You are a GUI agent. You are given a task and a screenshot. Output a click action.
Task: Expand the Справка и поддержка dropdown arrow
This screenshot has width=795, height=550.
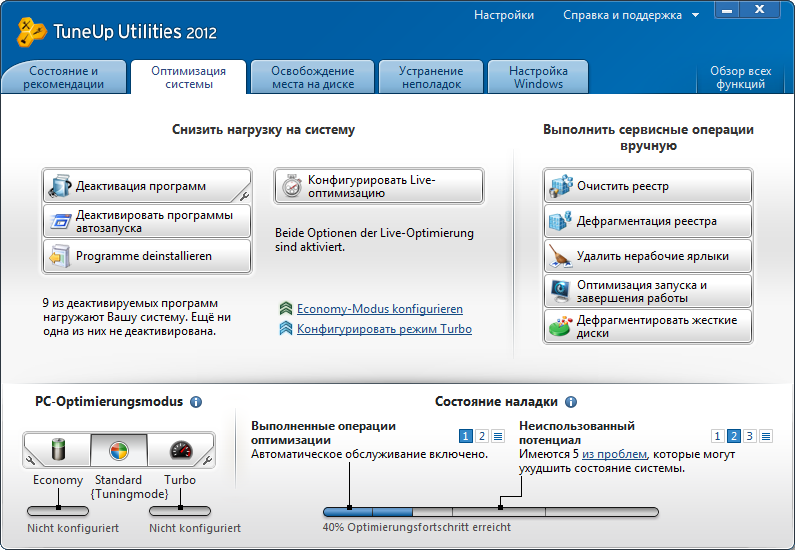tap(696, 15)
